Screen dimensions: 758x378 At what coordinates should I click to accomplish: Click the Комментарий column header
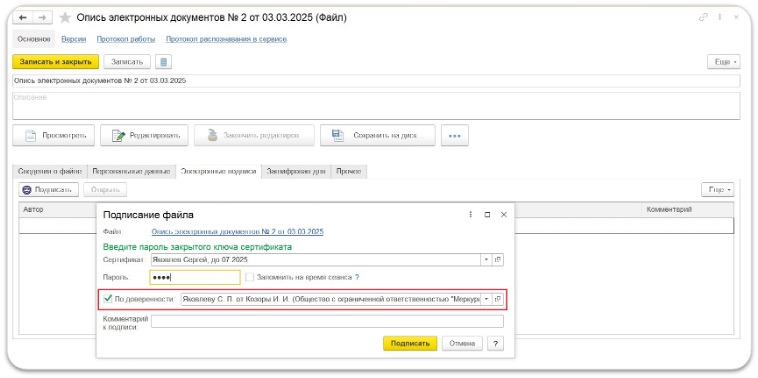687,210
